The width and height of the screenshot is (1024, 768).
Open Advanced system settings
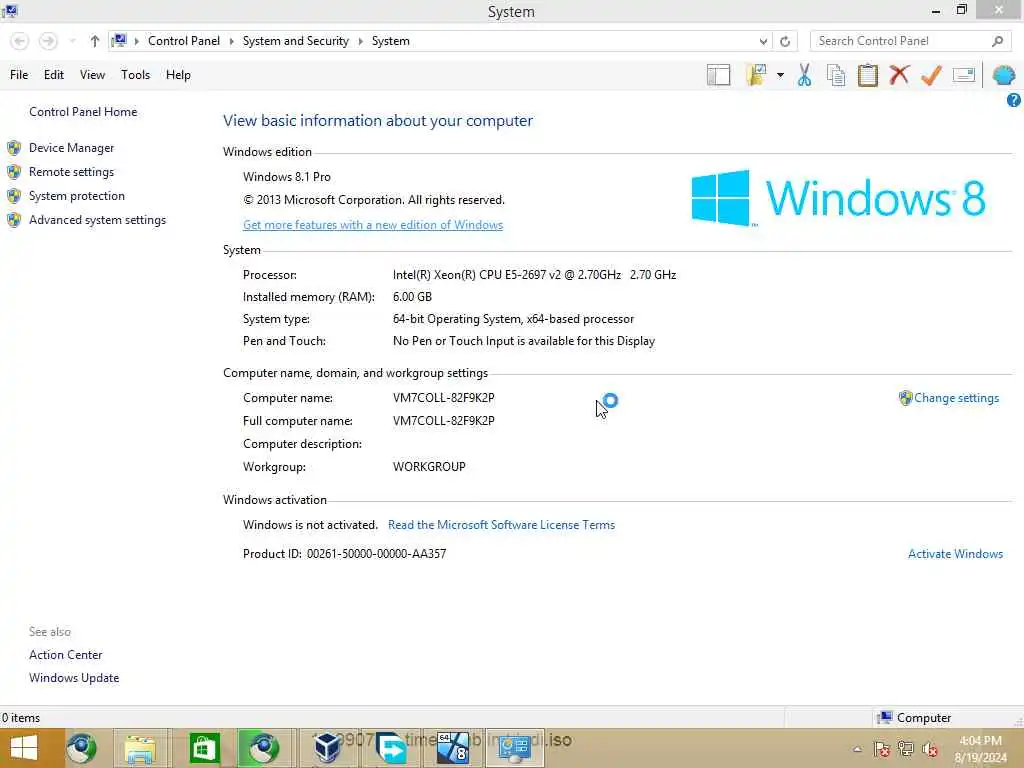coord(97,220)
